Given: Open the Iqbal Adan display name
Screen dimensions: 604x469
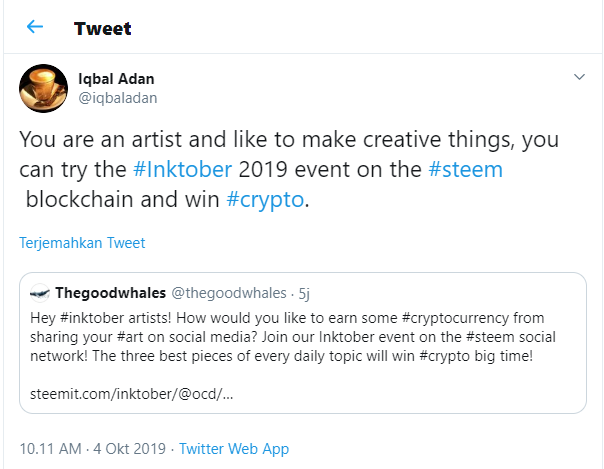Looking at the screenshot, I should pyautogui.click(x=118, y=78).
